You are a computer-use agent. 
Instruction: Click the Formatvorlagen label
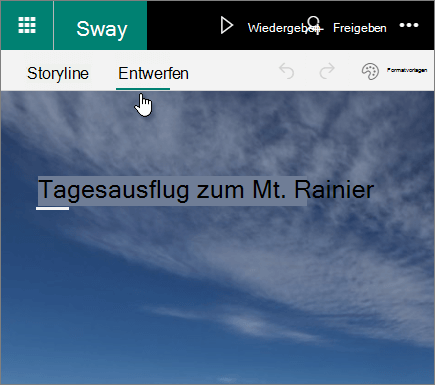coord(407,70)
